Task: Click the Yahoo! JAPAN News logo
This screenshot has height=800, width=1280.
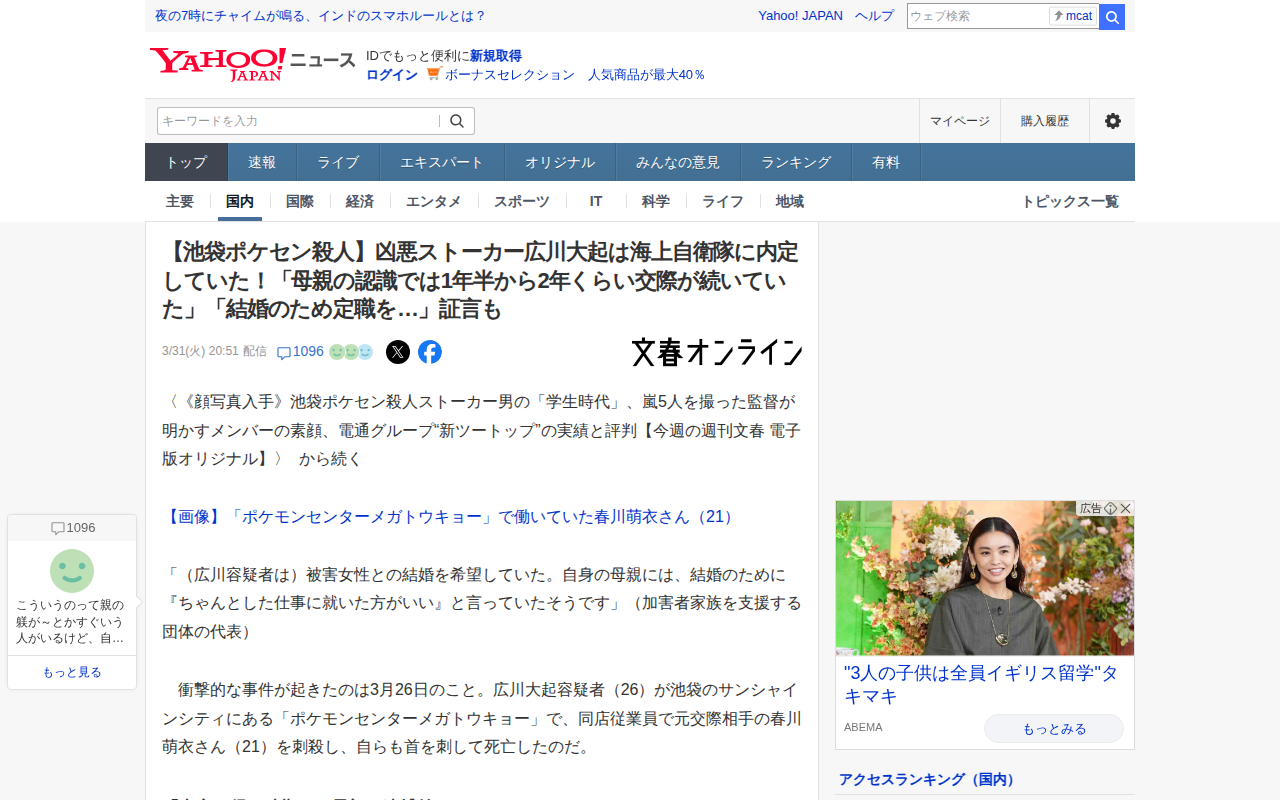Action: click(x=252, y=65)
